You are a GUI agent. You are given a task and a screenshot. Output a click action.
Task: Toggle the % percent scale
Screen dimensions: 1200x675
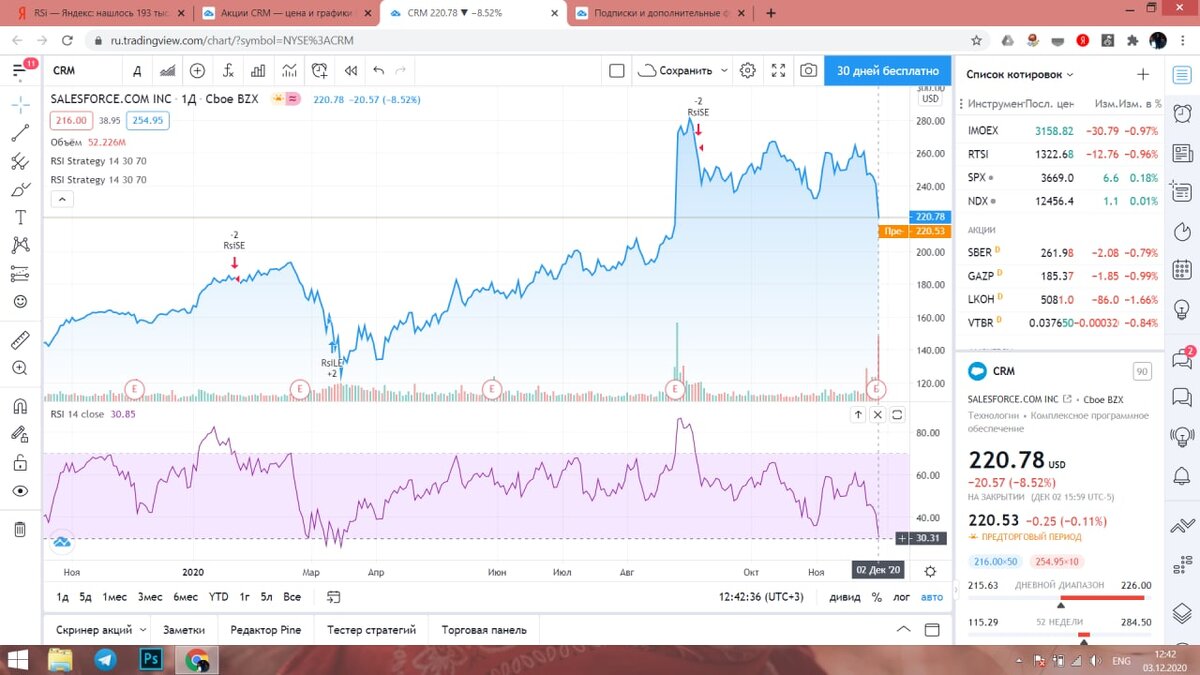click(x=877, y=597)
